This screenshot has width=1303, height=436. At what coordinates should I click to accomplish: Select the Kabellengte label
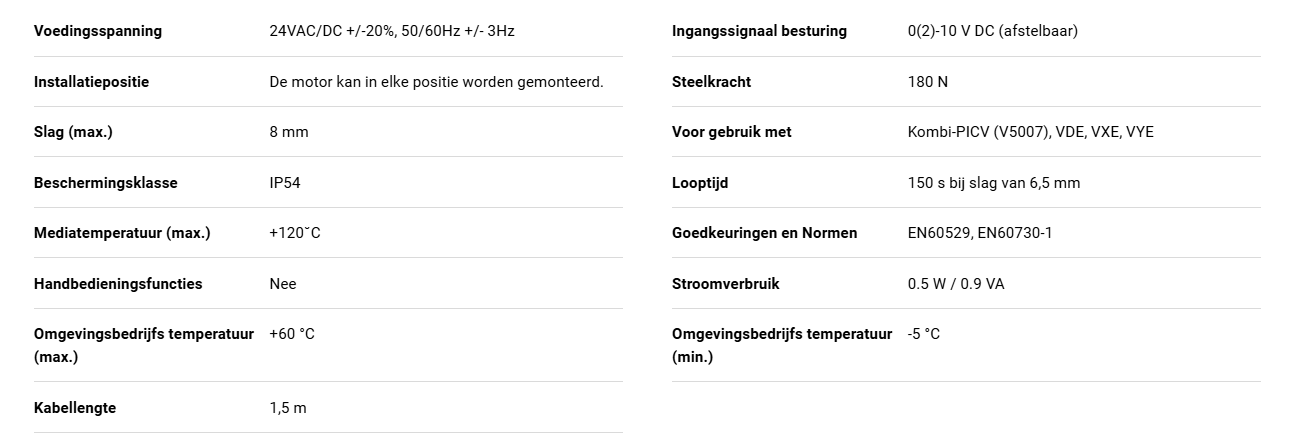point(75,408)
